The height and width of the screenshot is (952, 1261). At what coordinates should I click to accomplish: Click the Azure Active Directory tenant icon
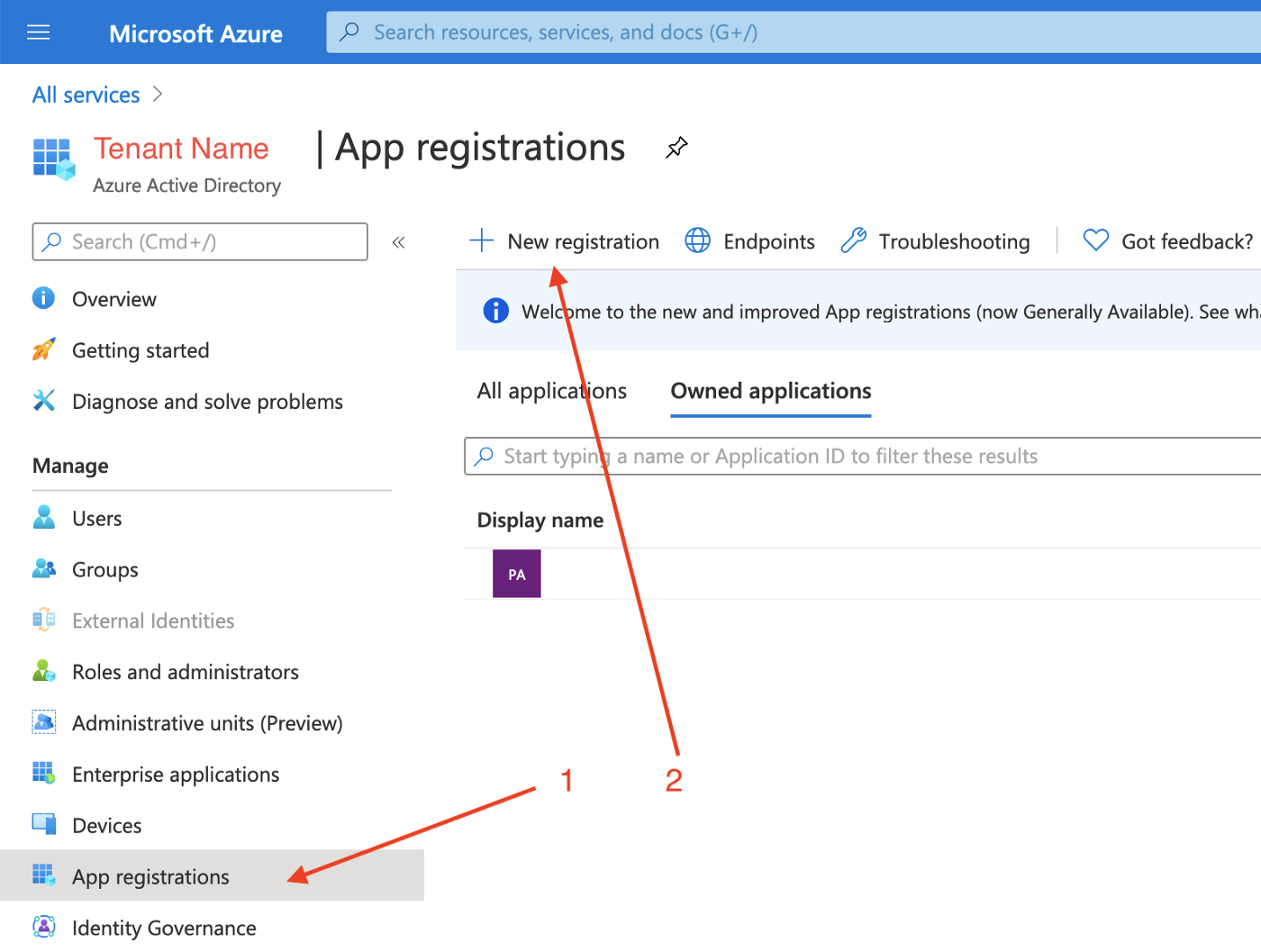[54, 159]
